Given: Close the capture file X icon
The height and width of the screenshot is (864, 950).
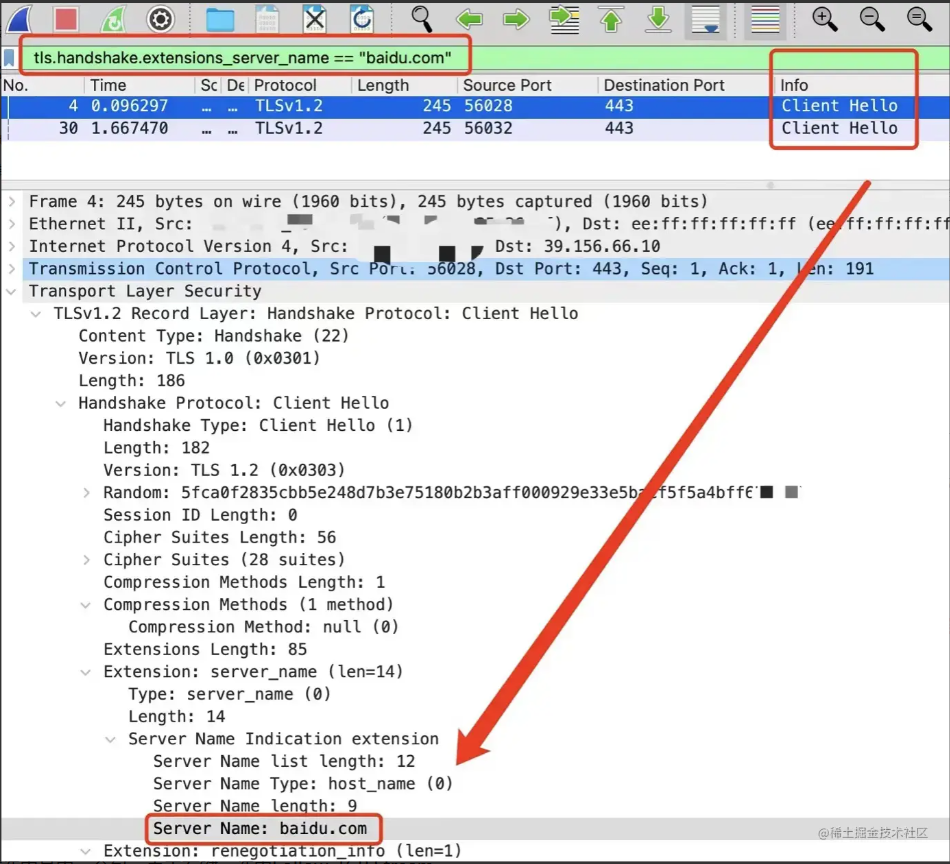Looking at the screenshot, I should click(314, 19).
